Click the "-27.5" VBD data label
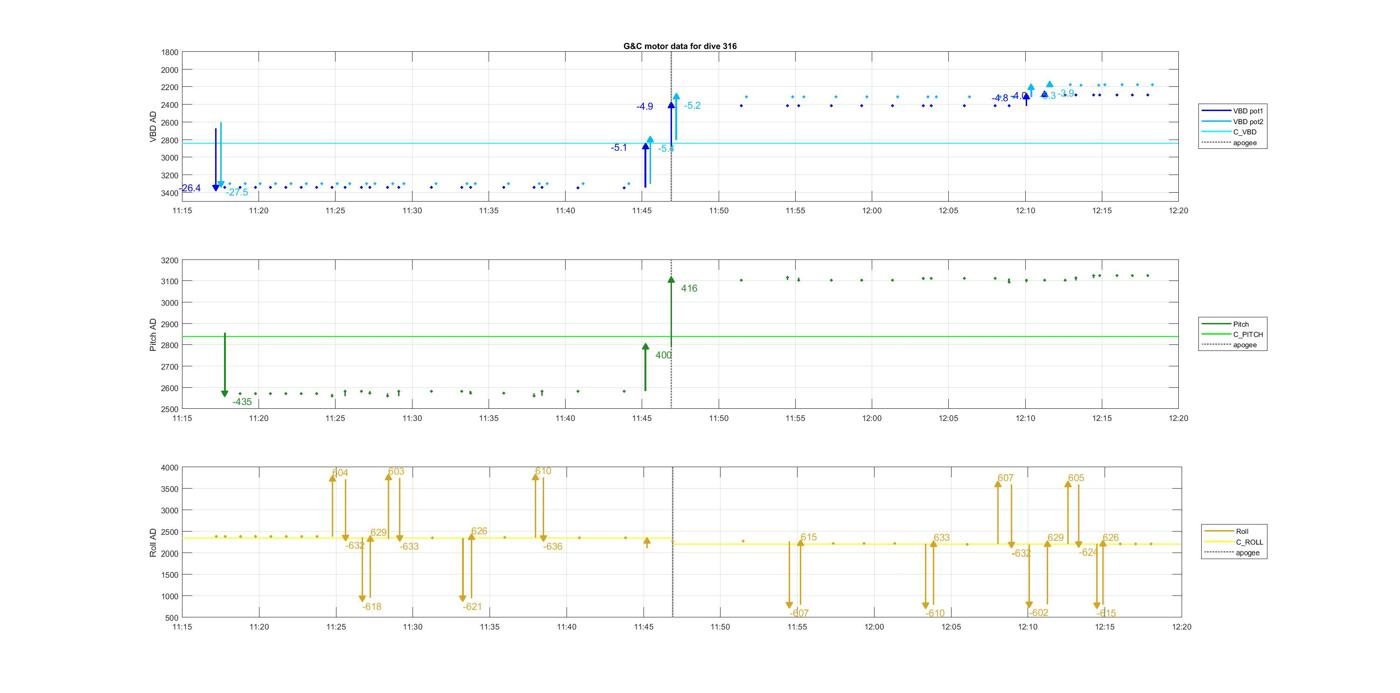 pos(237,192)
